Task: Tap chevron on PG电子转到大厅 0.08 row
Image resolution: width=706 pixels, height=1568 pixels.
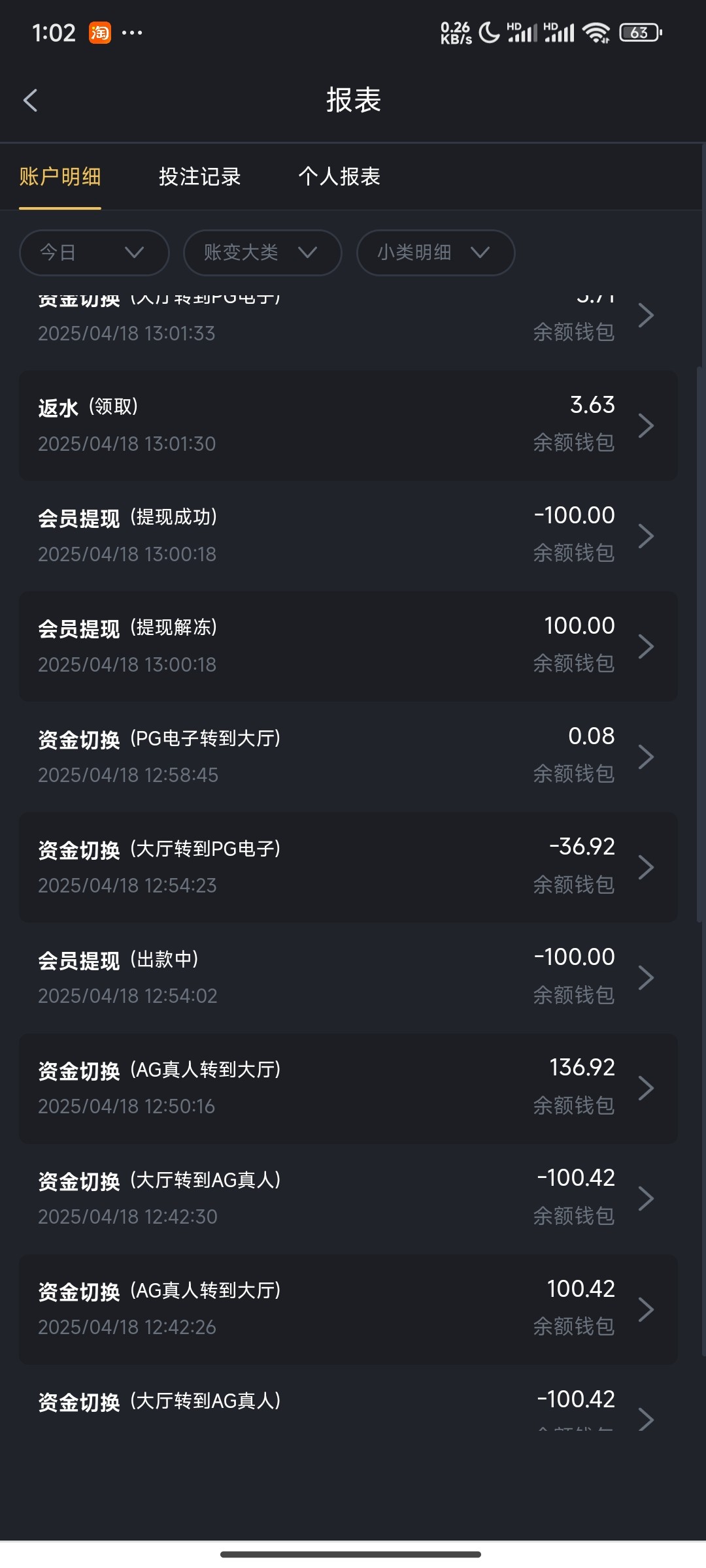Action: (646, 757)
